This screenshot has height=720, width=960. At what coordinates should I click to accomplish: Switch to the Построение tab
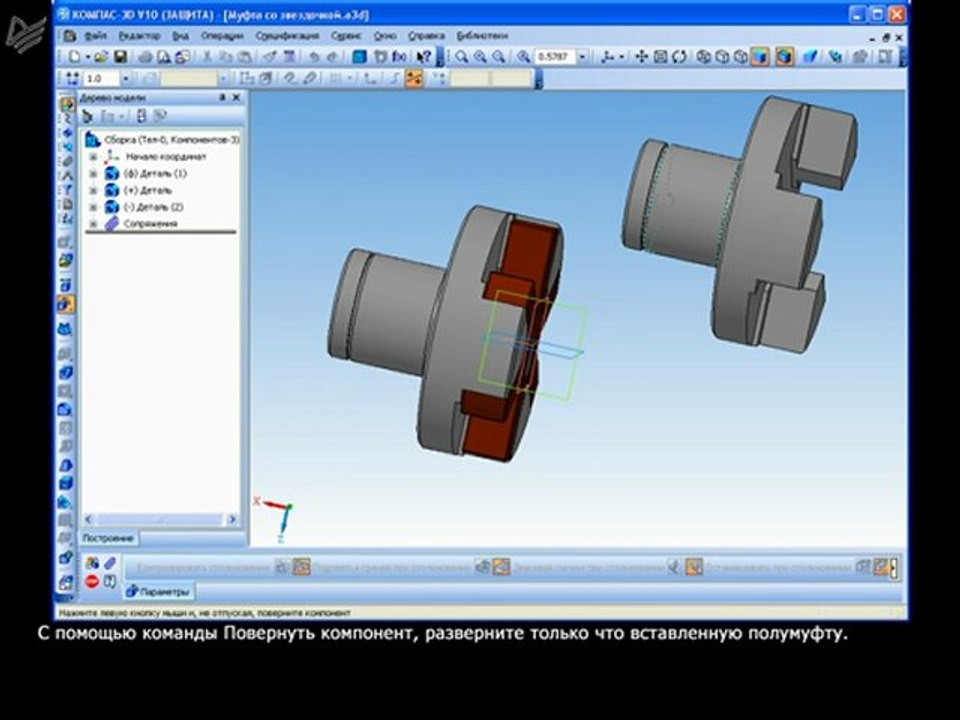[x=108, y=538]
